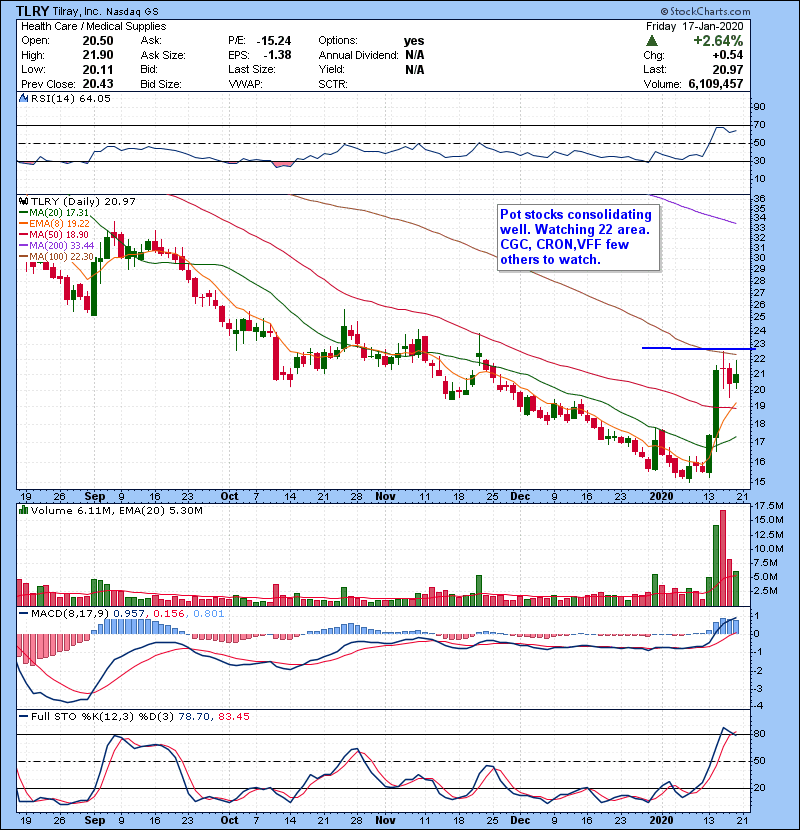Click the Volume 6.11M, EMA(20) 5.30M label
The height and width of the screenshot is (830, 800).
[x=116, y=511]
